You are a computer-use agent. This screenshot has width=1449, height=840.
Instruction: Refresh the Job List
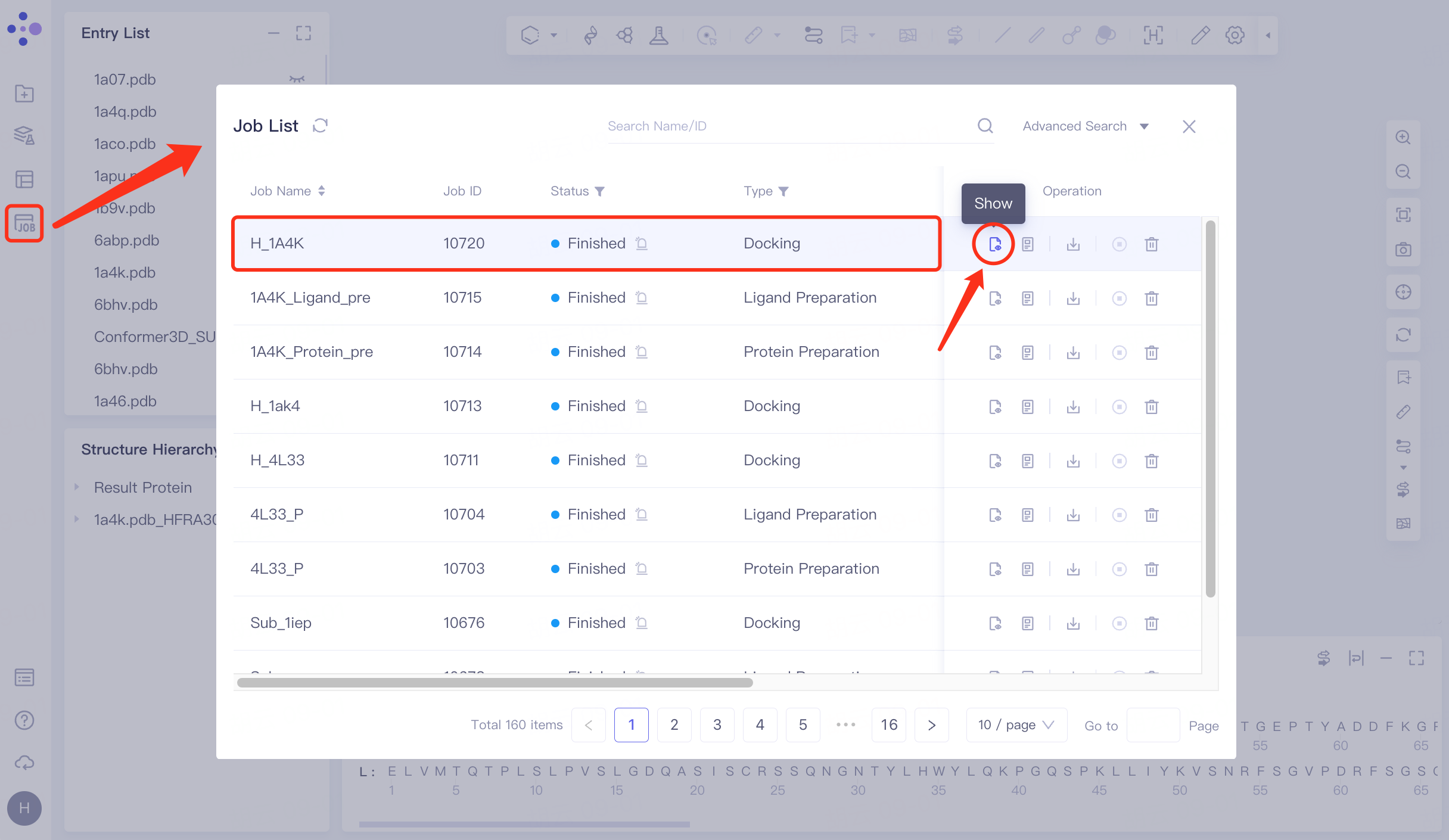pyautogui.click(x=321, y=126)
